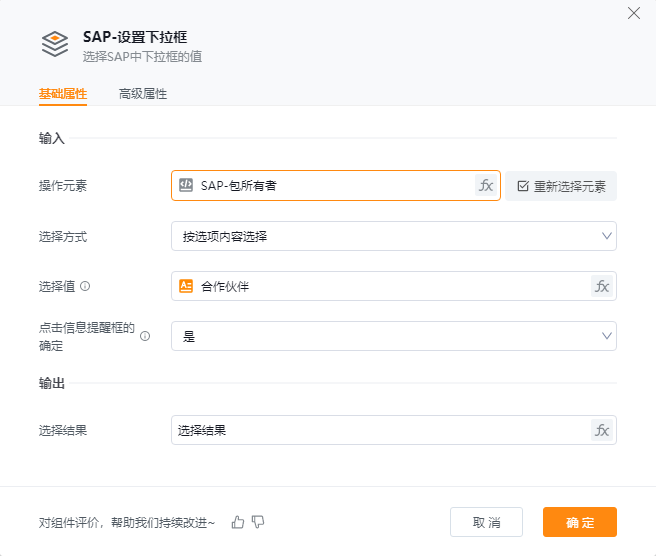Click the SAP layered component icon
The width and height of the screenshot is (656, 556).
point(55,44)
